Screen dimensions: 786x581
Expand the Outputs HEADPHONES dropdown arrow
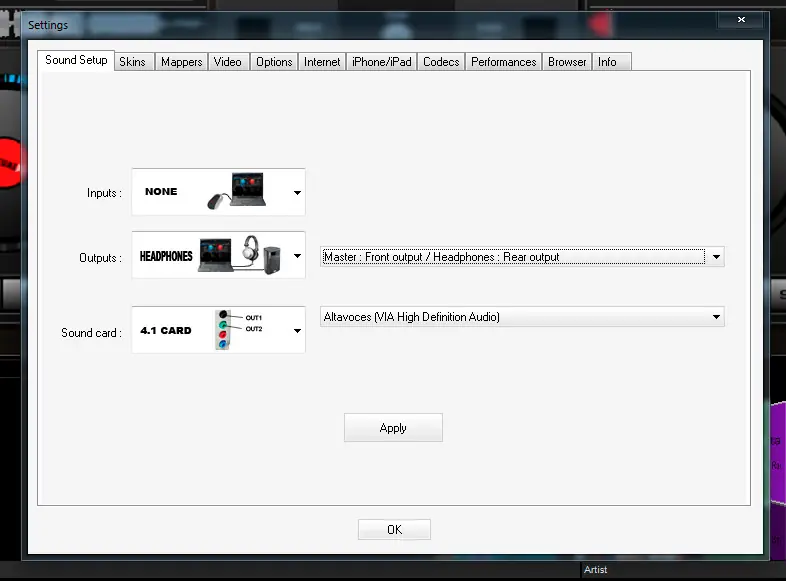click(x=297, y=256)
